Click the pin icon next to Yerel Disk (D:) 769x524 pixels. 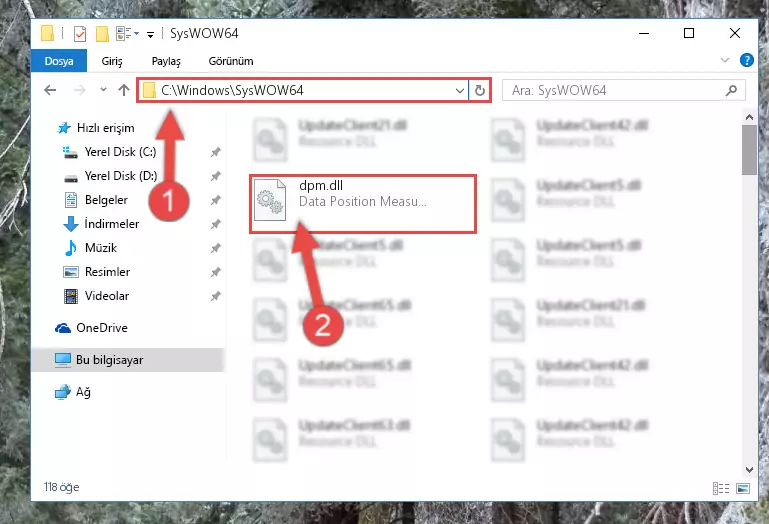215,176
